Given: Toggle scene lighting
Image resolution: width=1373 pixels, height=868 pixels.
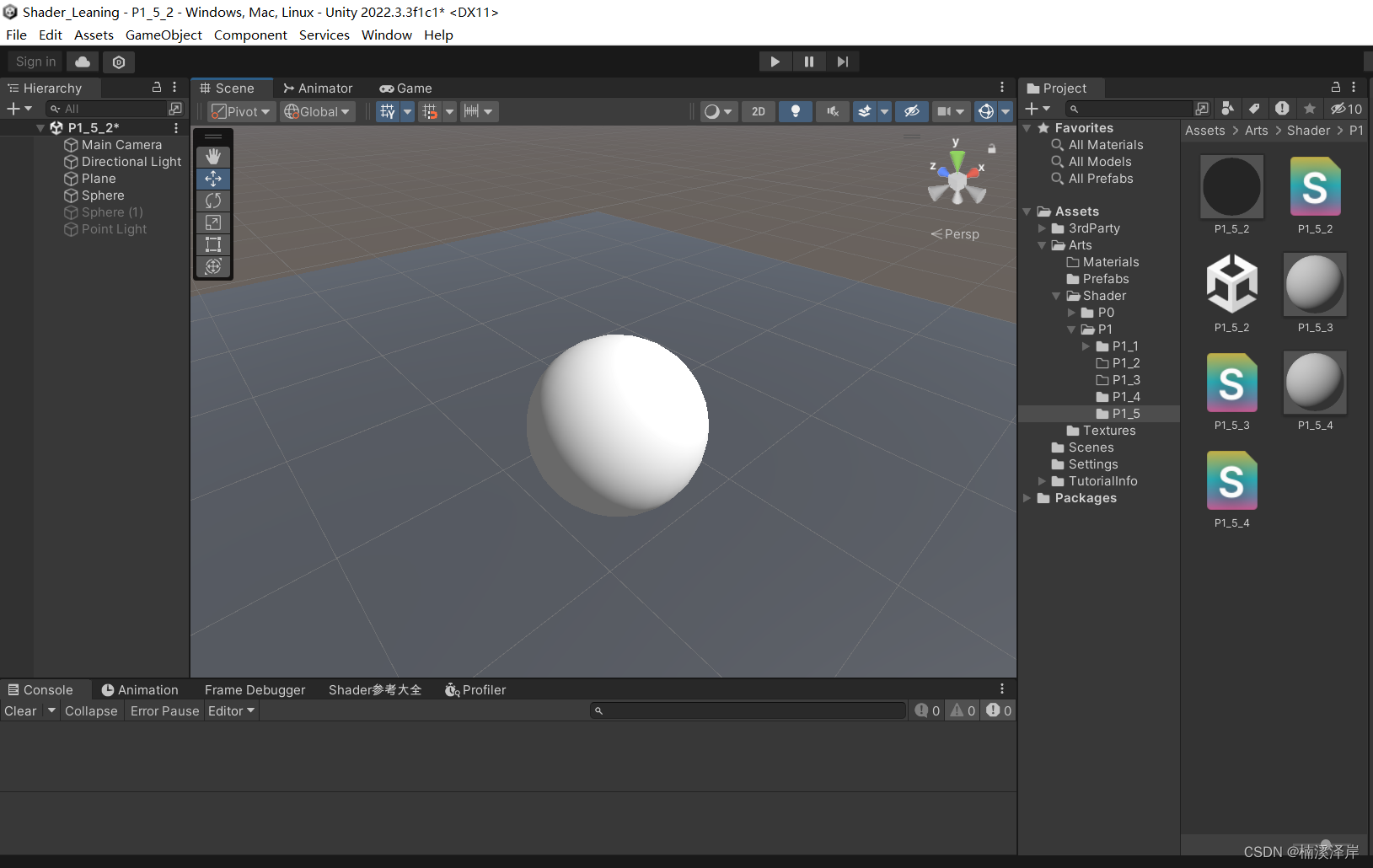Looking at the screenshot, I should tap(794, 110).
